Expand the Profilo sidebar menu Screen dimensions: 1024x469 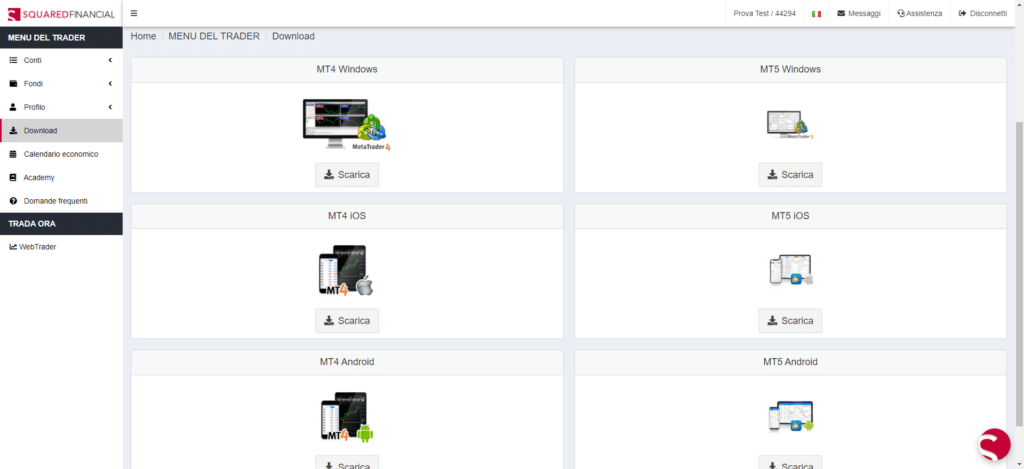click(61, 107)
